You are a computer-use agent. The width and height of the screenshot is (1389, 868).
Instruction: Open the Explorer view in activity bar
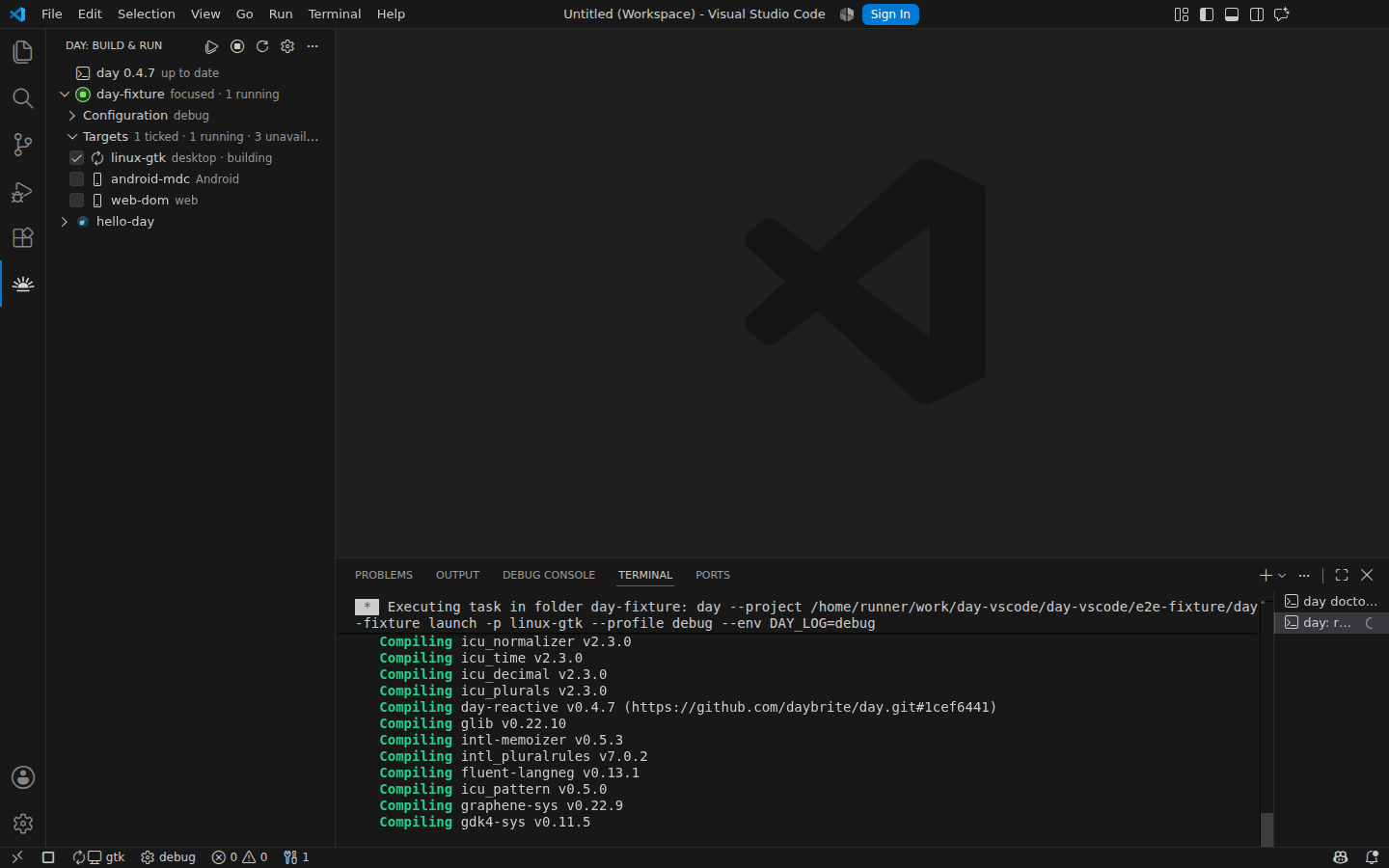point(22,52)
